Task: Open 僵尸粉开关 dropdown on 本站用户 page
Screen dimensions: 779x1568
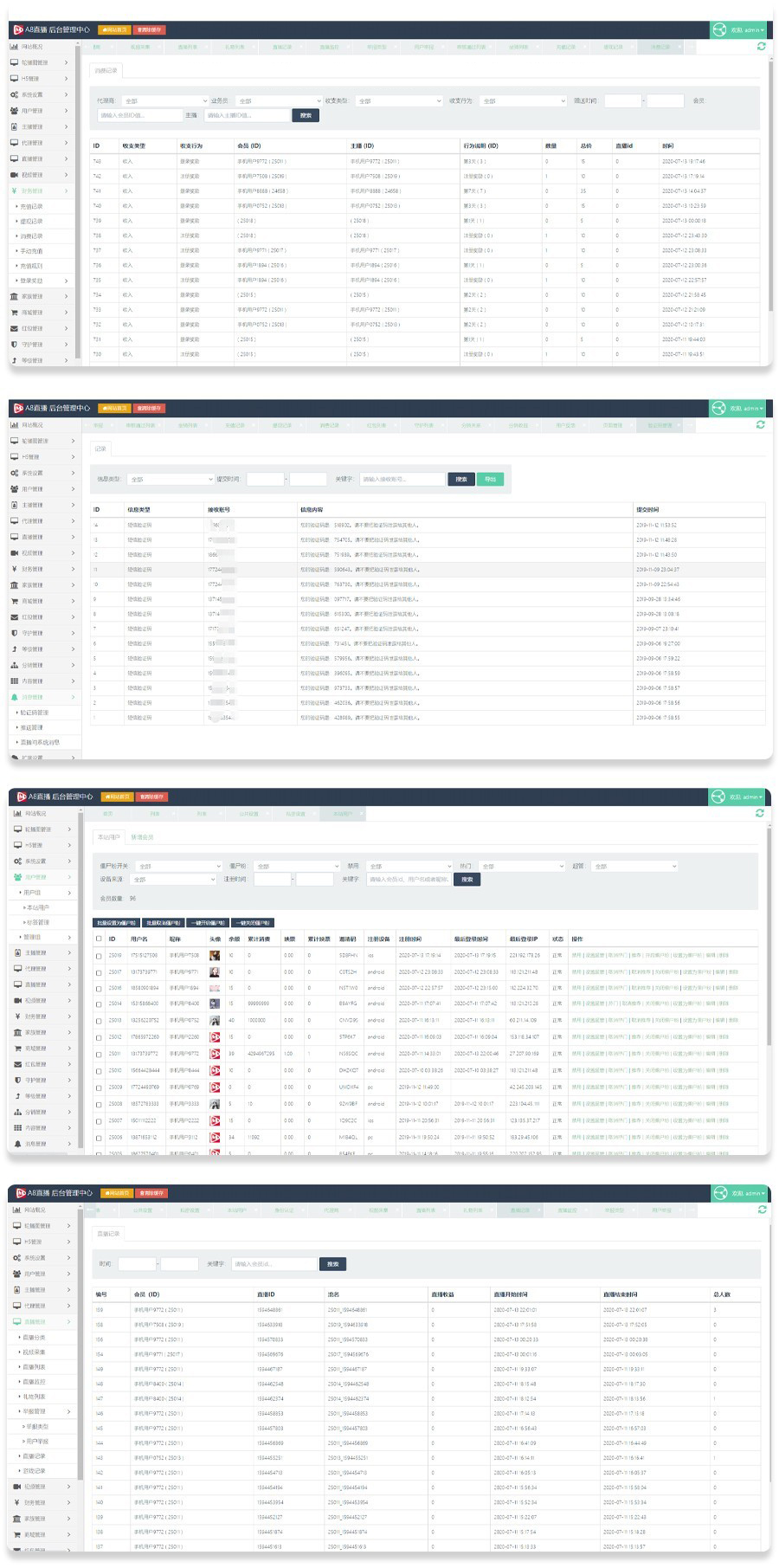Action: [x=179, y=866]
